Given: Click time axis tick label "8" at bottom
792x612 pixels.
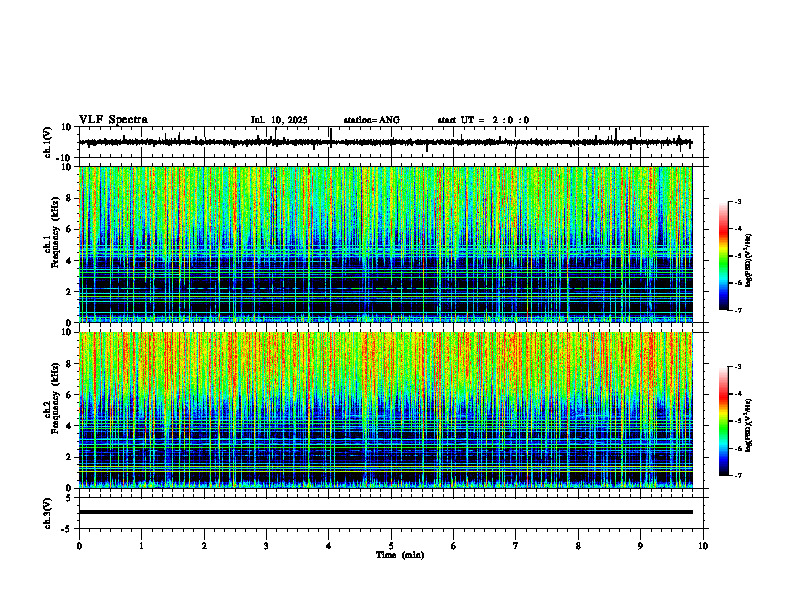Looking at the screenshot, I should pos(578,546).
